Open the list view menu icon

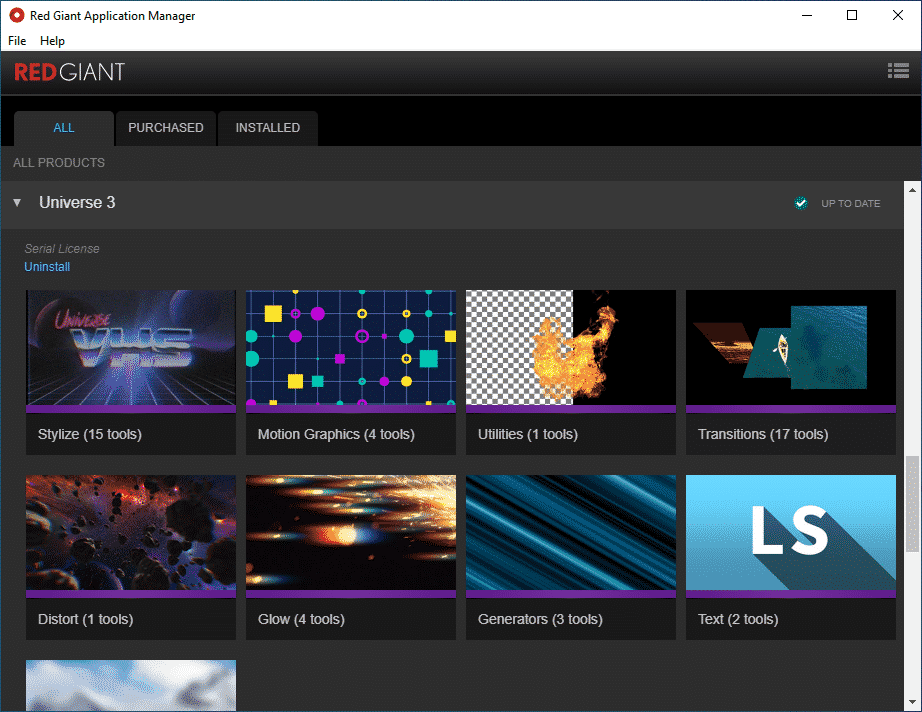click(x=898, y=71)
